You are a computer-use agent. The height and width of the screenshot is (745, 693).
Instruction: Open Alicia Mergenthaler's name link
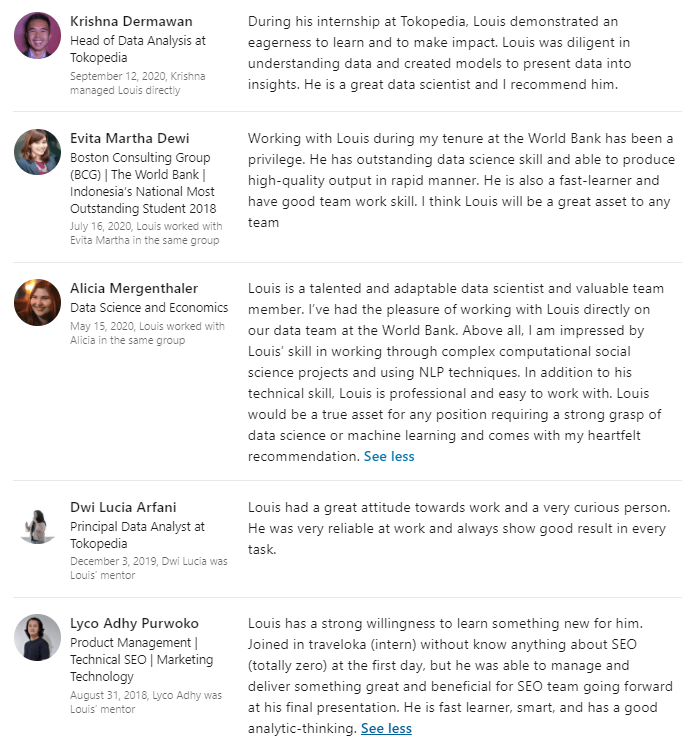click(x=134, y=289)
